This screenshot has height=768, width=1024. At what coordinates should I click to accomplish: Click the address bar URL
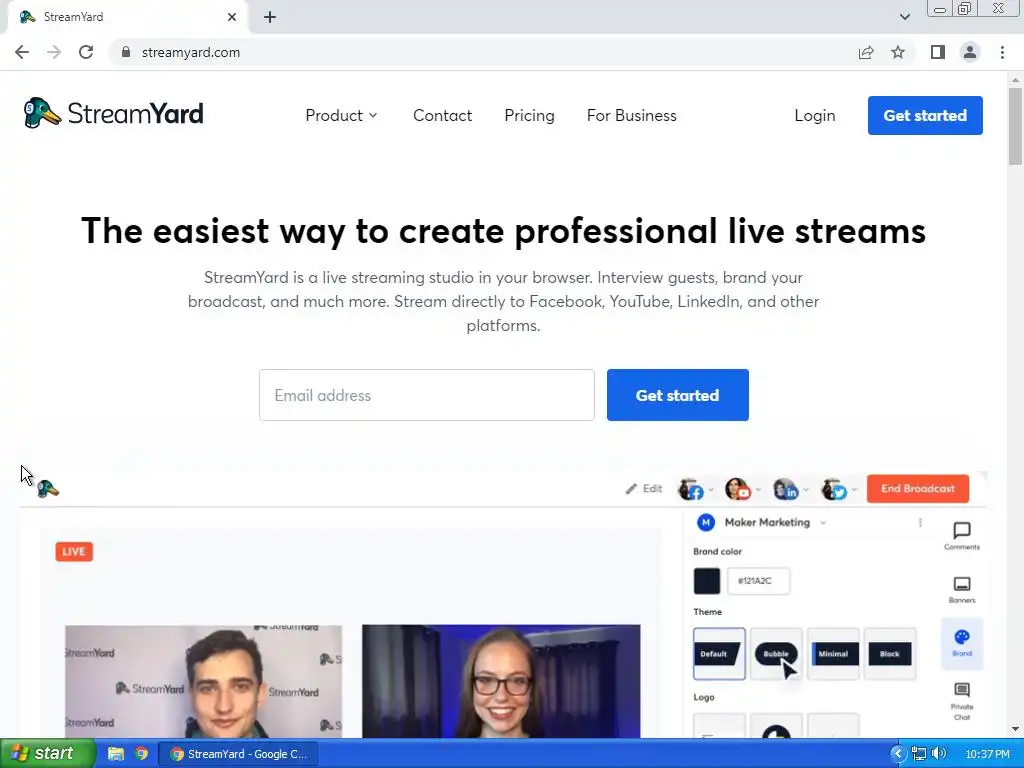click(191, 52)
